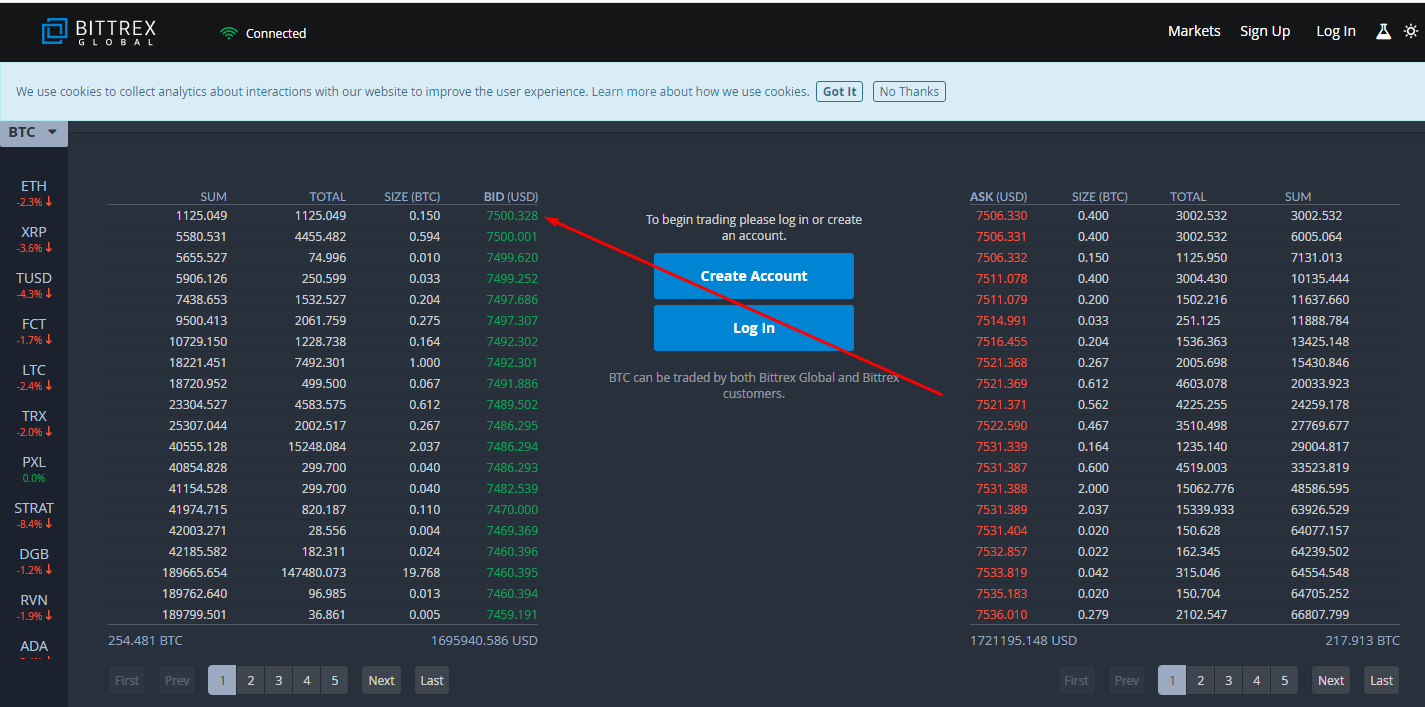Click Prev under the bids table
1425x707 pixels.
pyautogui.click(x=177, y=680)
